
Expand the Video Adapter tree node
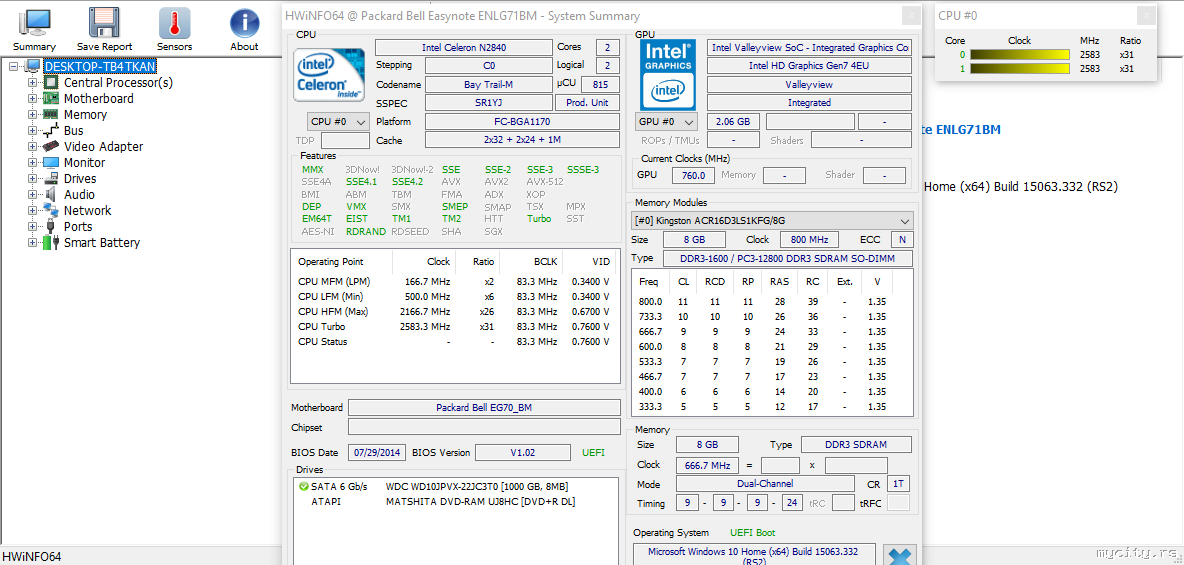tap(32, 147)
